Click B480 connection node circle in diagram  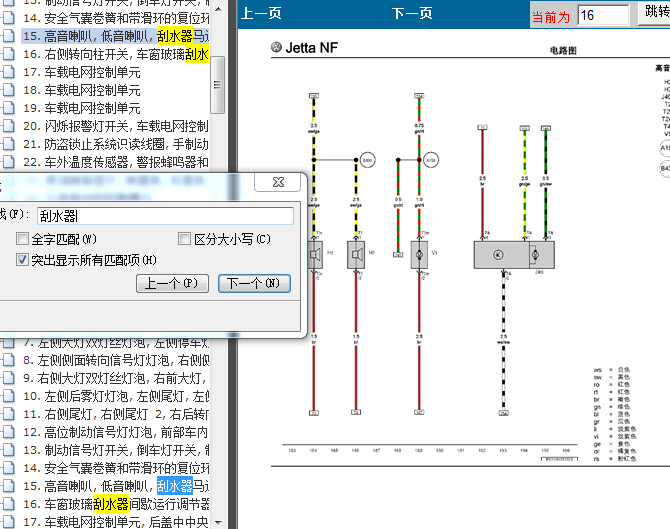pyautogui.click(x=367, y=160)
